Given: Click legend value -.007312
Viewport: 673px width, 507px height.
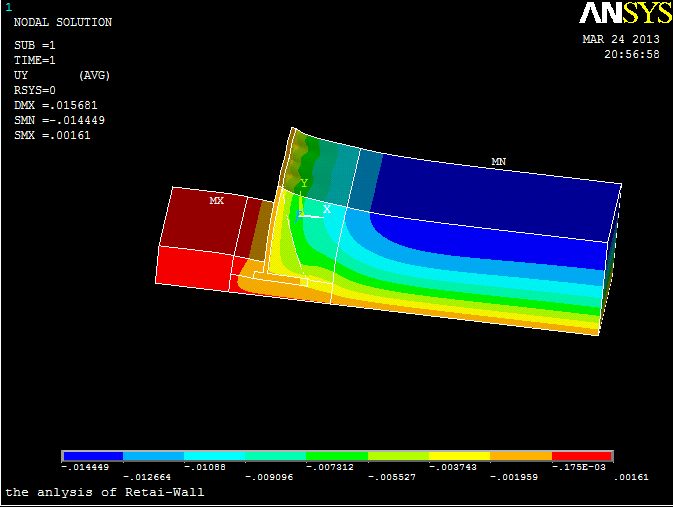Looking at the screenshot, I should [x=330, y=467].
